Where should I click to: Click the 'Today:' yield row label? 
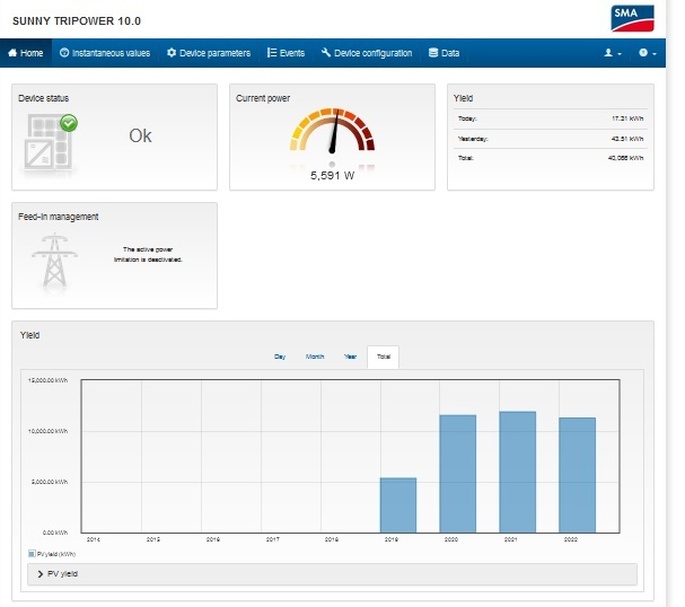467,119
